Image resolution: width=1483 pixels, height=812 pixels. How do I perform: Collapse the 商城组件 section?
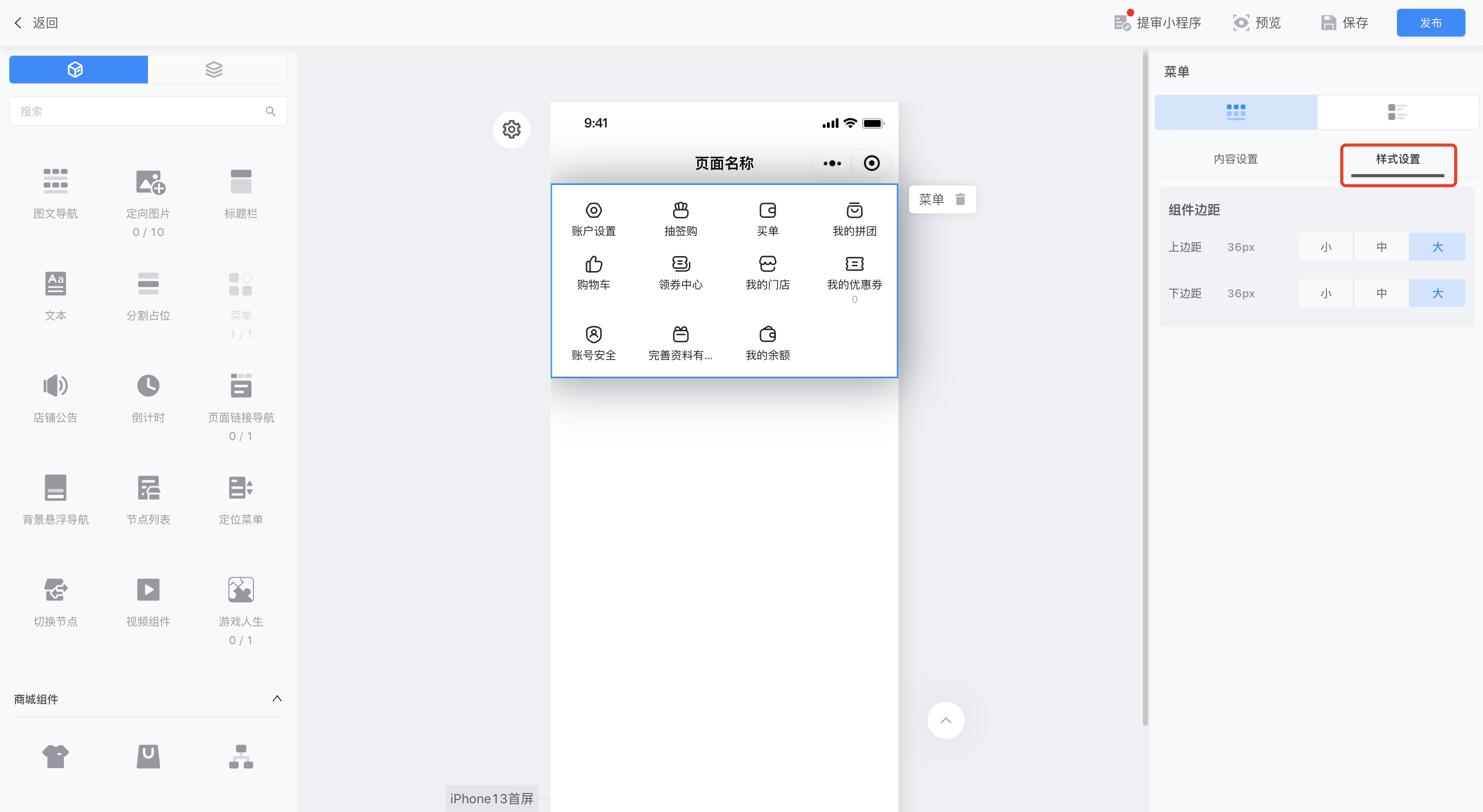pyautogui.click(x=276, y=699)
